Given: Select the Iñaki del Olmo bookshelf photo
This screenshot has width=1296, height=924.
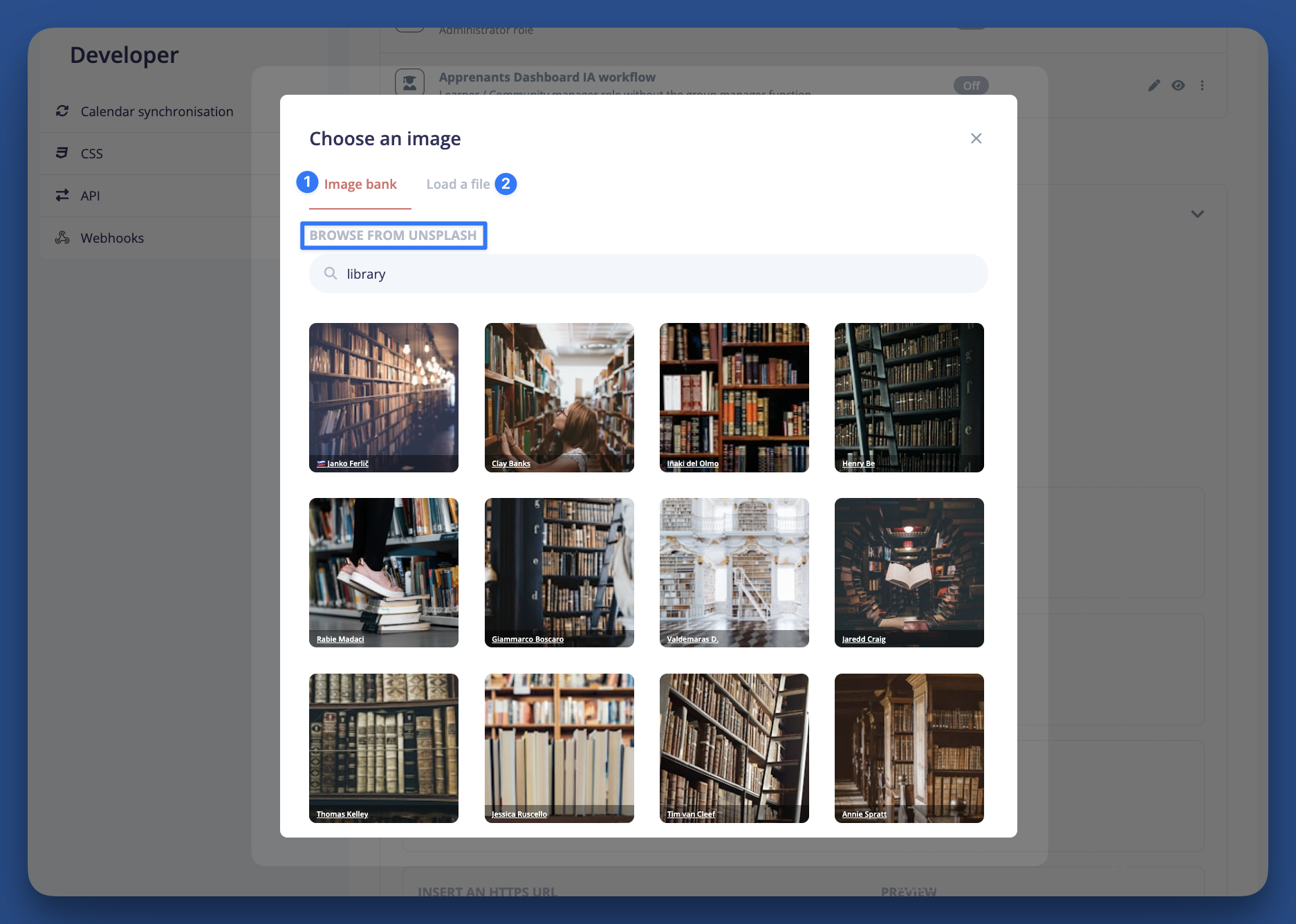Looking at the screenshot, I should click(x=734, y=398).
